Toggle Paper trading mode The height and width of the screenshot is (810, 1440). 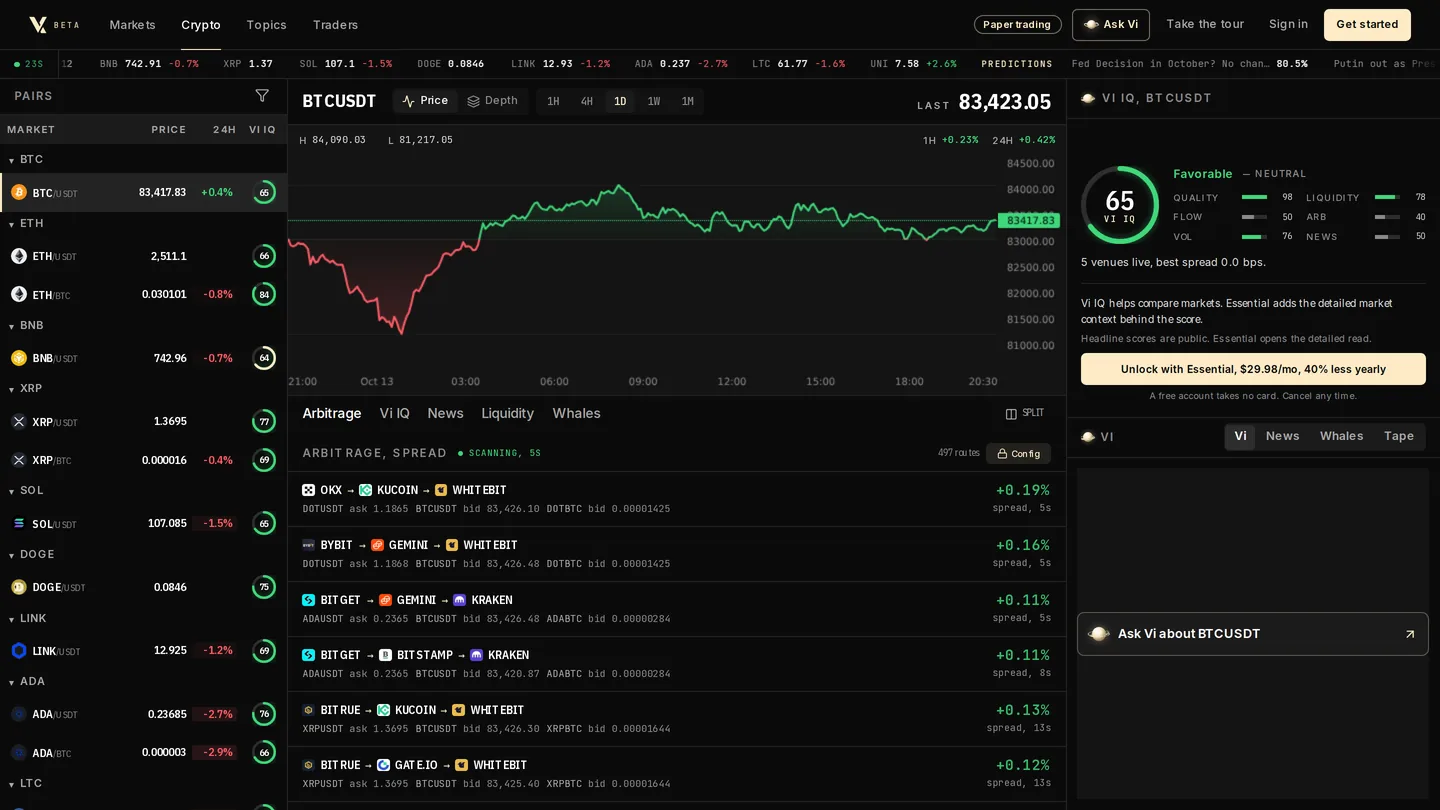point(1017,25)
